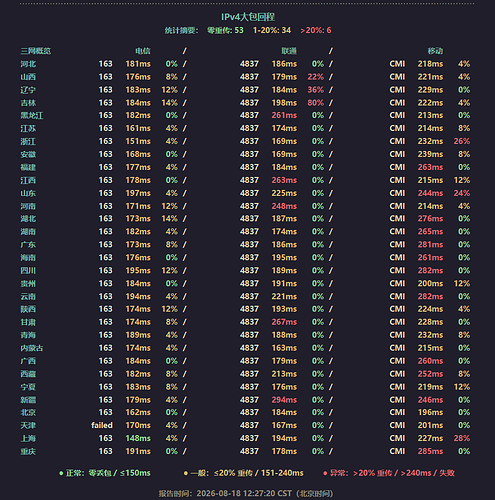Click the 276ms latency in the 湖北 row
Viewport: 495px width, 500px height.
430,218
